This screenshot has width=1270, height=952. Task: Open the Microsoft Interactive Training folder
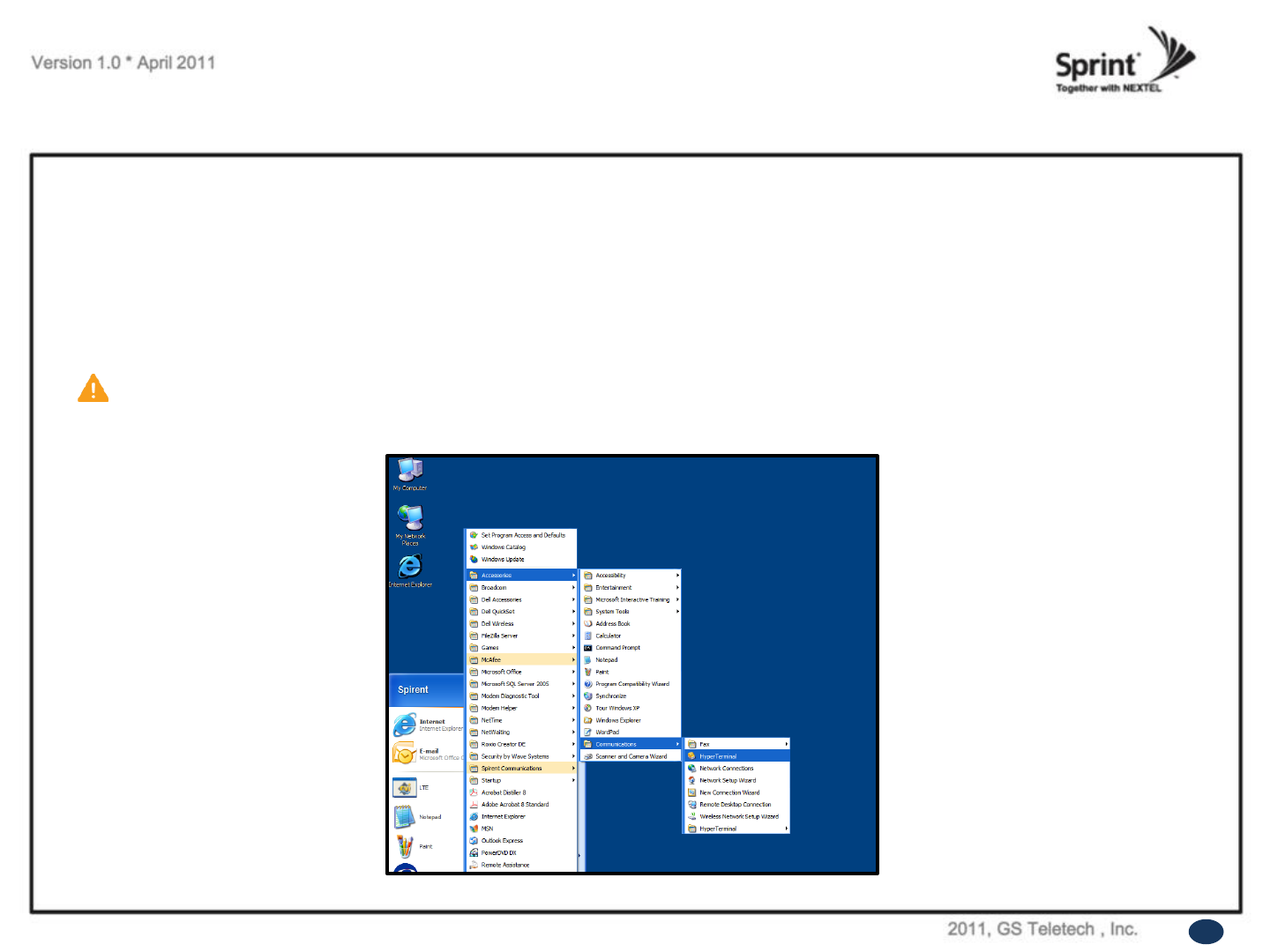point(631,599)
